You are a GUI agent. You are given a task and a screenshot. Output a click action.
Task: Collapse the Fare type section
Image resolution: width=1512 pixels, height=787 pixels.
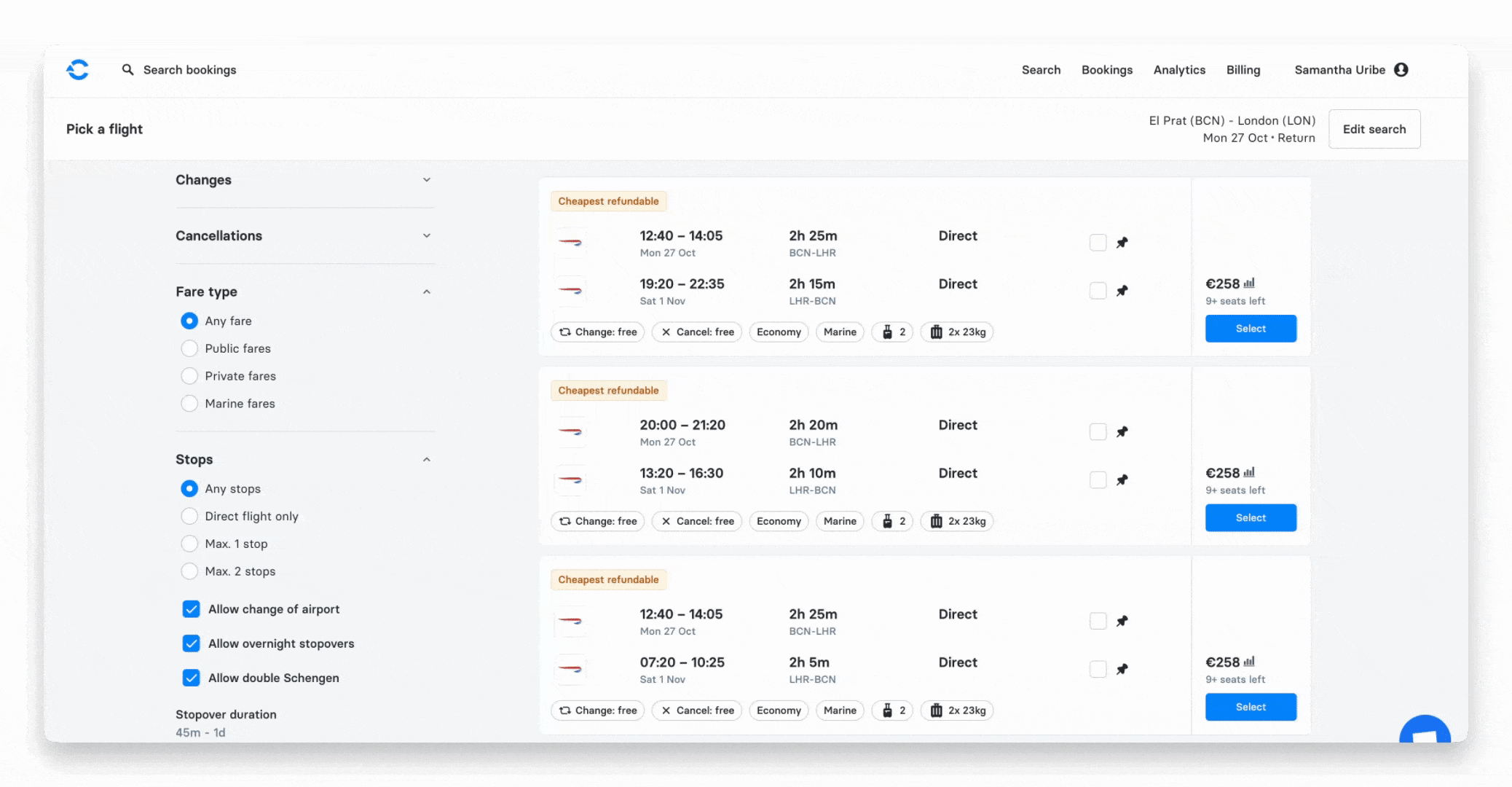point(427,292)
